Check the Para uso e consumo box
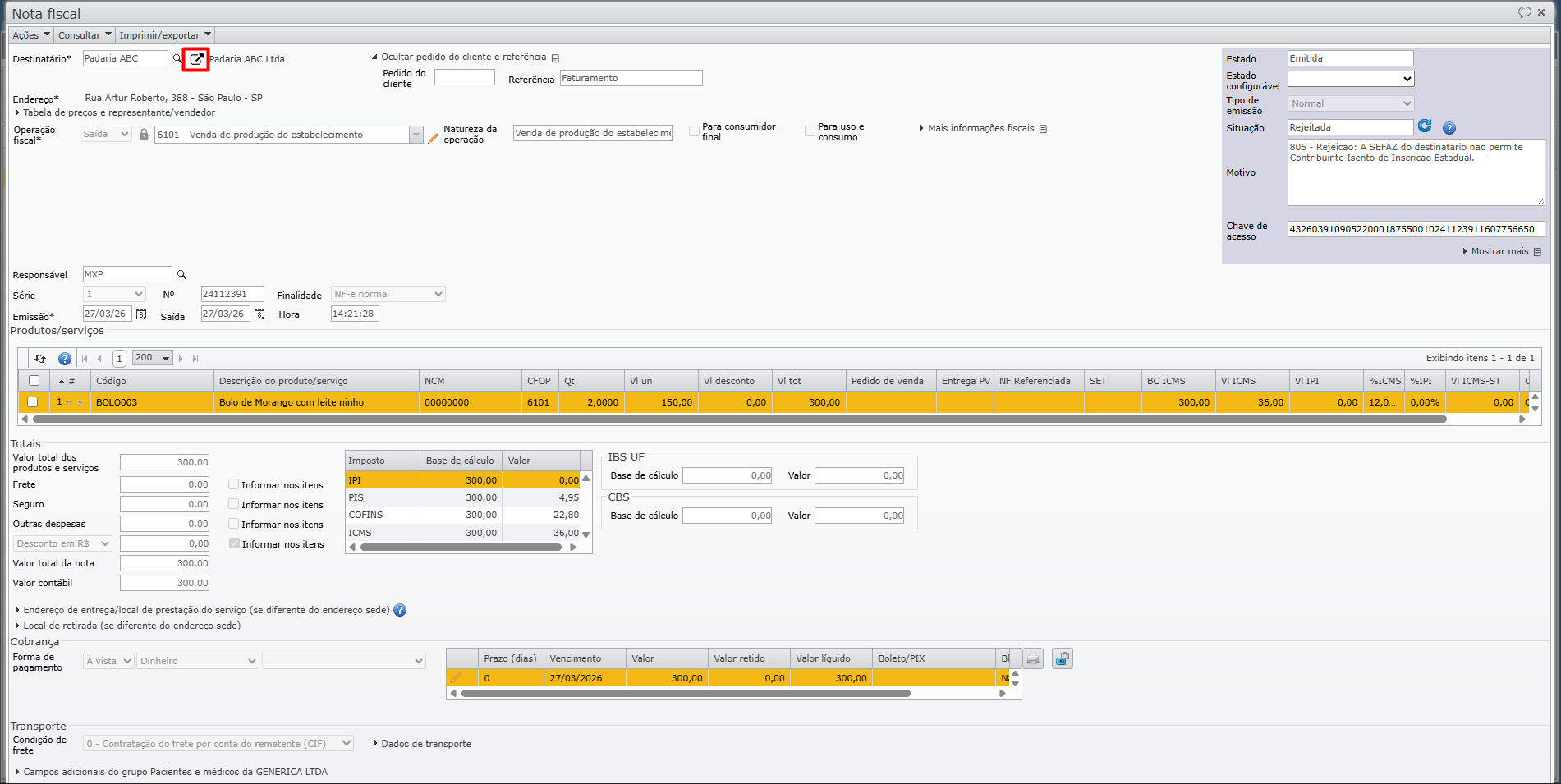This screenshot has height=784, width=1561. (810, 131)
